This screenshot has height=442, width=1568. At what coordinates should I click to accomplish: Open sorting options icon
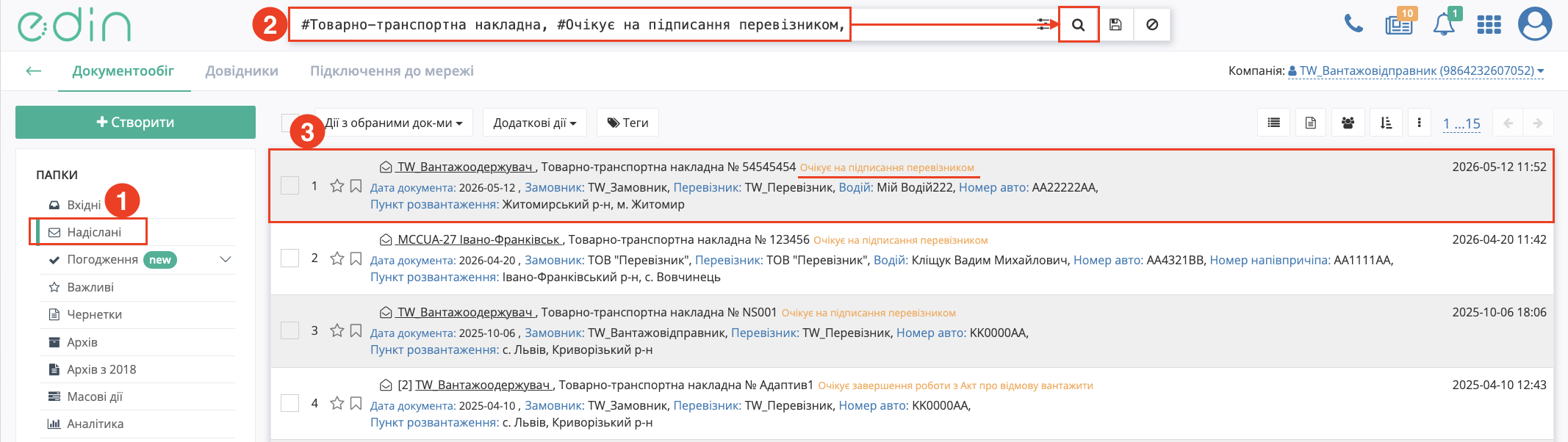click(x=1387, y=123)
